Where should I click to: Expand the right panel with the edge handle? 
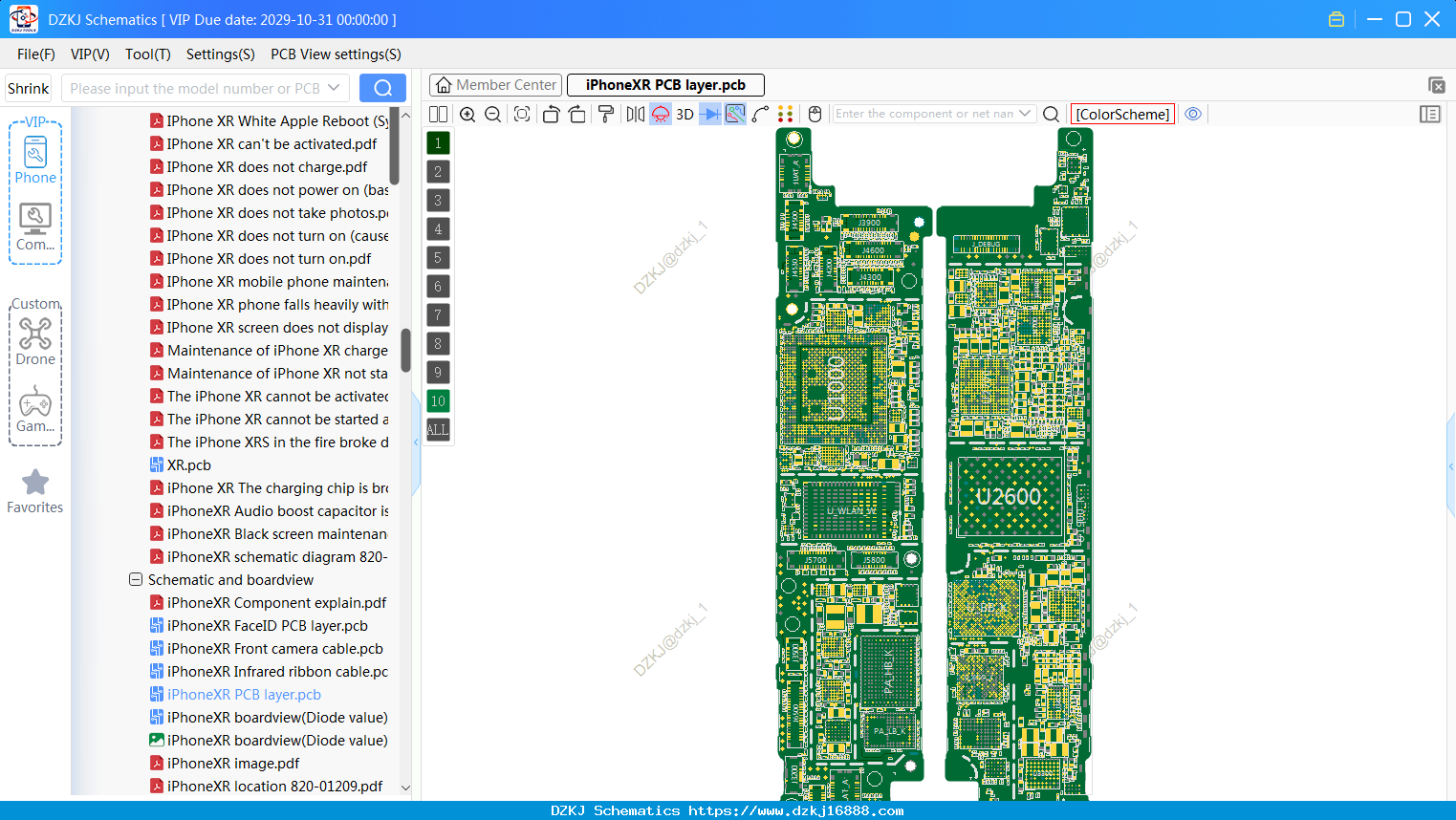click(x=1451, y=466)
